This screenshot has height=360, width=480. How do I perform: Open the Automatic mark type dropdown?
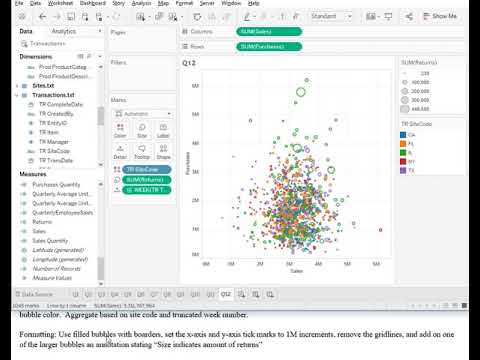[x=143, y=114]
